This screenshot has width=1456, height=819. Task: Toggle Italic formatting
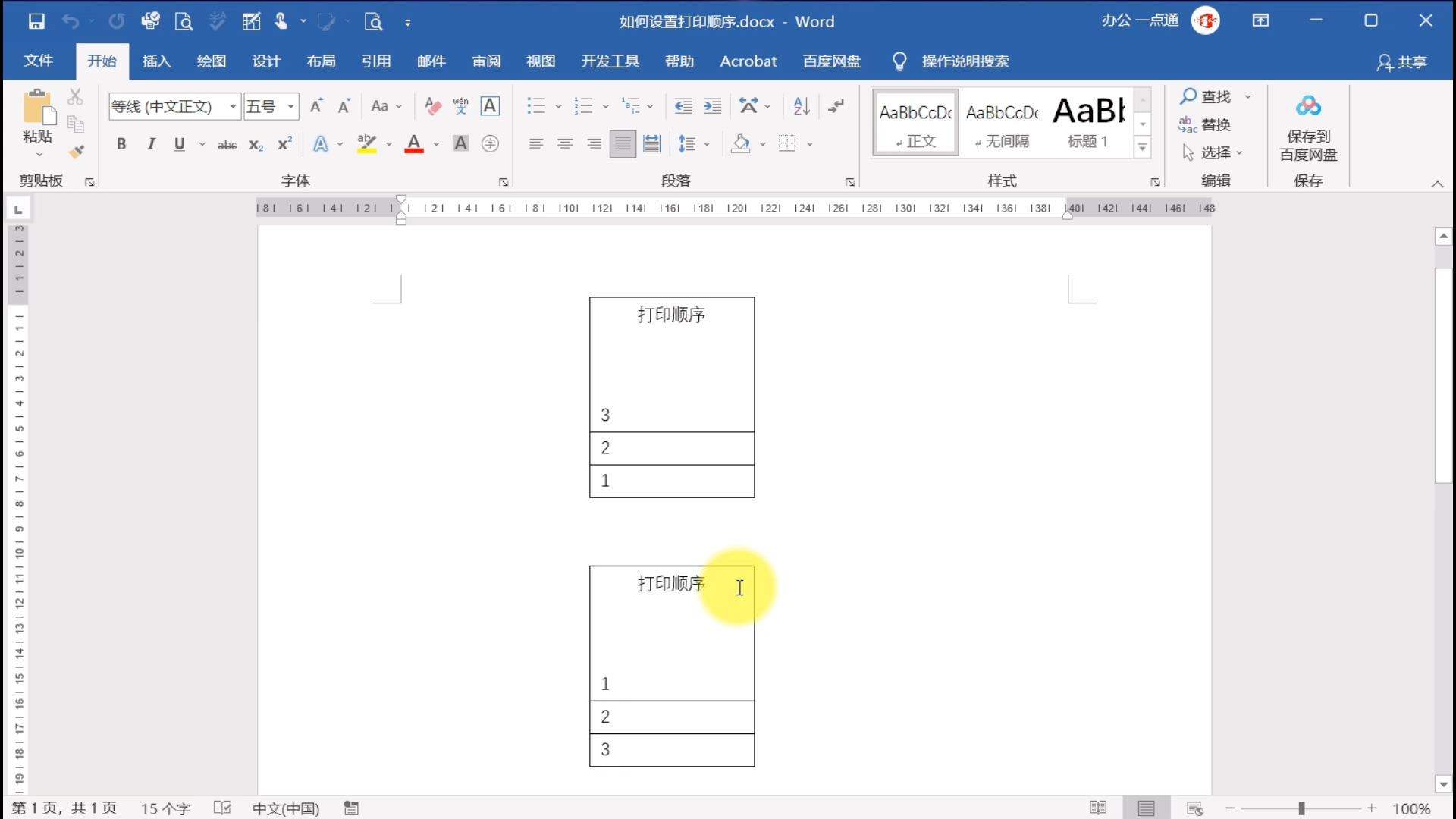151,144
